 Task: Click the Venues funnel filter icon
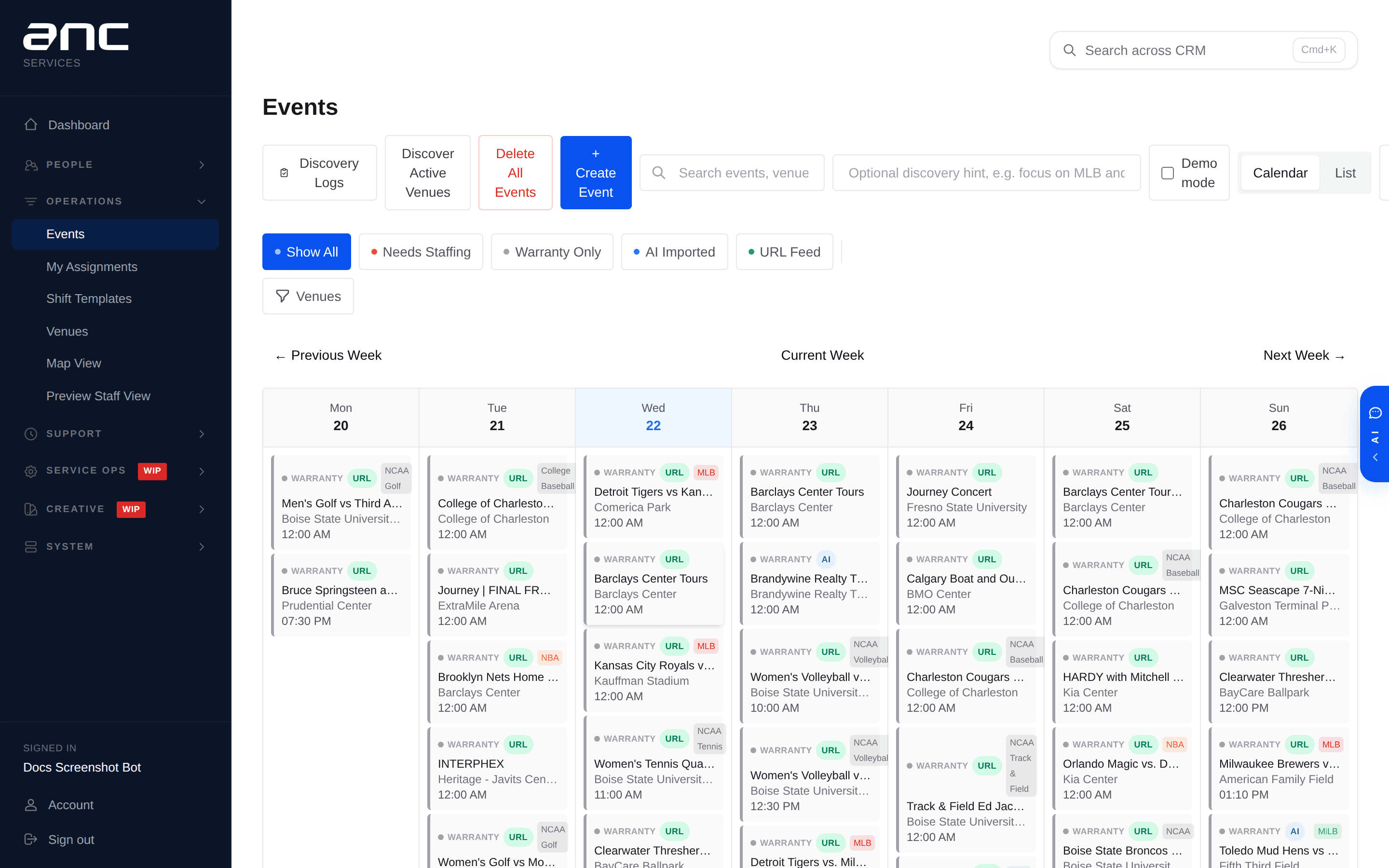[283, 296]
